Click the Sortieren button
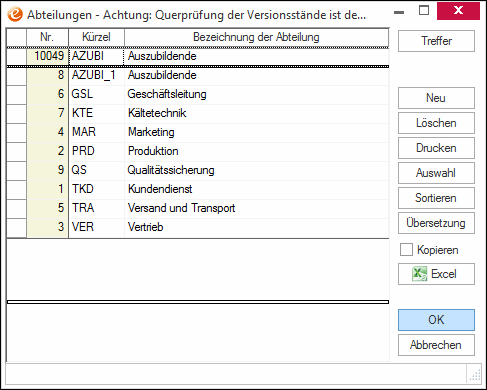This screenshot has height=390, width=487. pyautogui.click(x=436, y=198)
